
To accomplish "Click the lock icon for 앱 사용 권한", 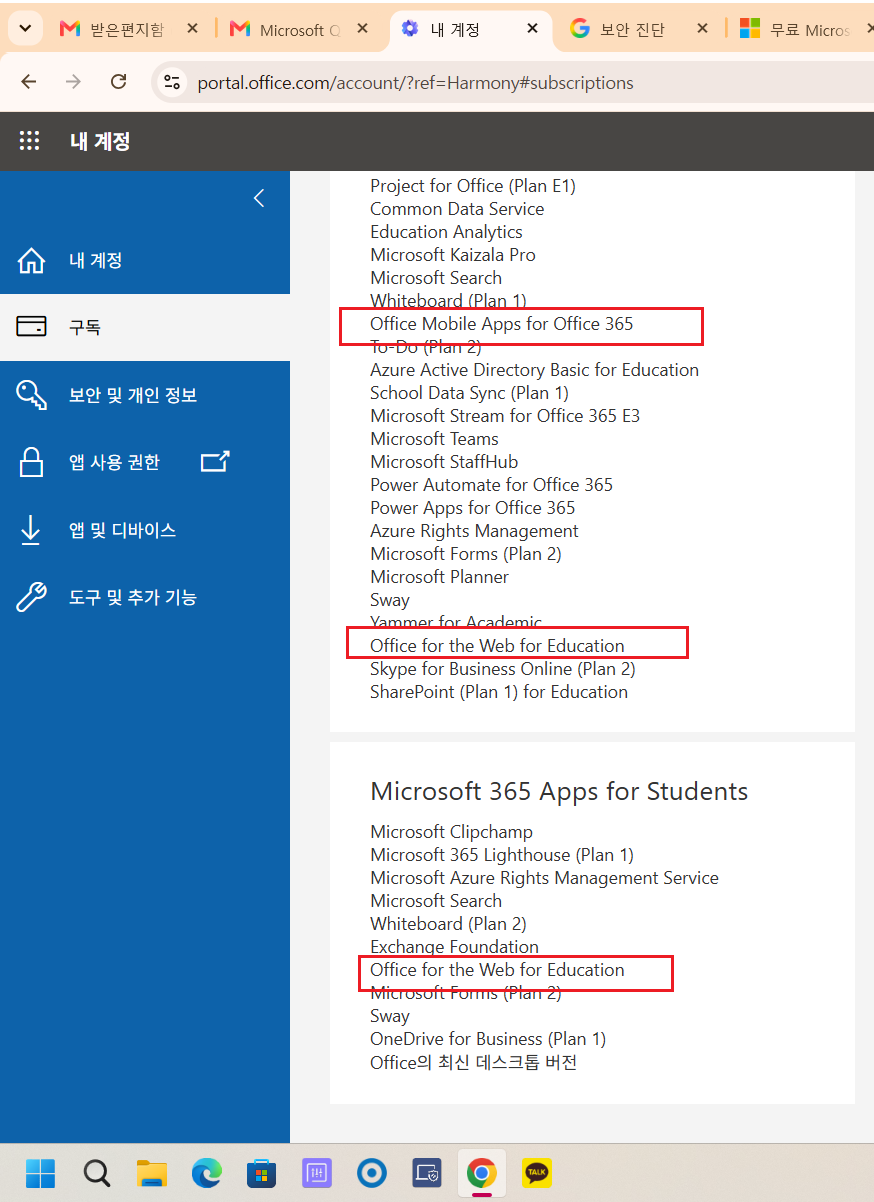I will [32, 462].
